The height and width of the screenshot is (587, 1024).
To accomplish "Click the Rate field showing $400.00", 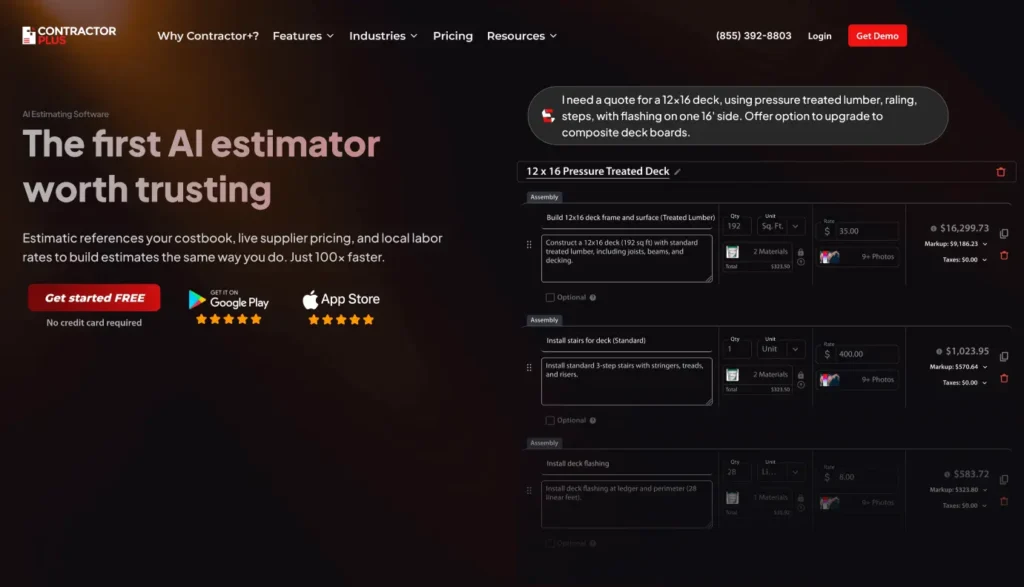I will coord(866,354).
